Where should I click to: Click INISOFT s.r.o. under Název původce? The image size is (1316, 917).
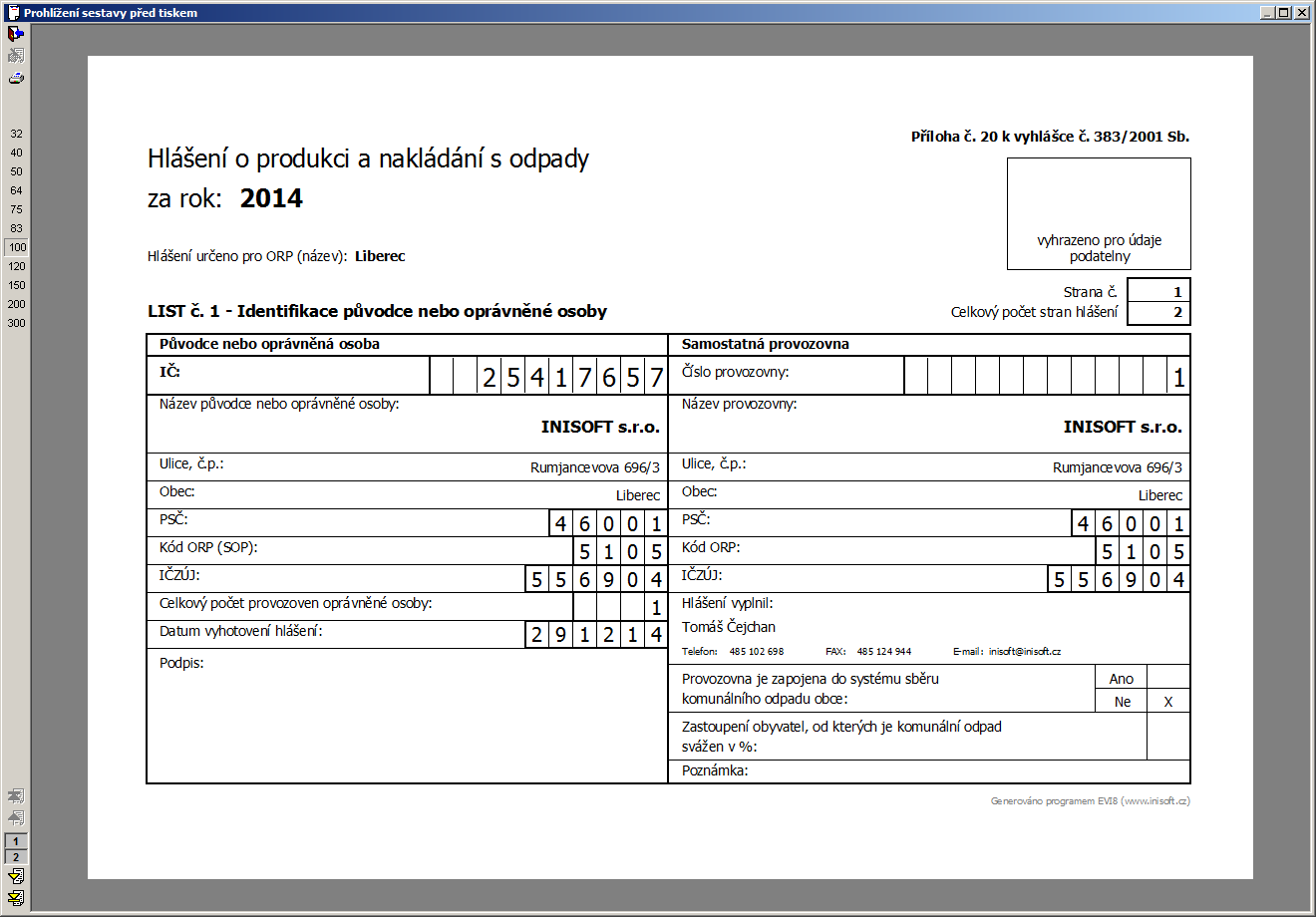coord(600,427)
